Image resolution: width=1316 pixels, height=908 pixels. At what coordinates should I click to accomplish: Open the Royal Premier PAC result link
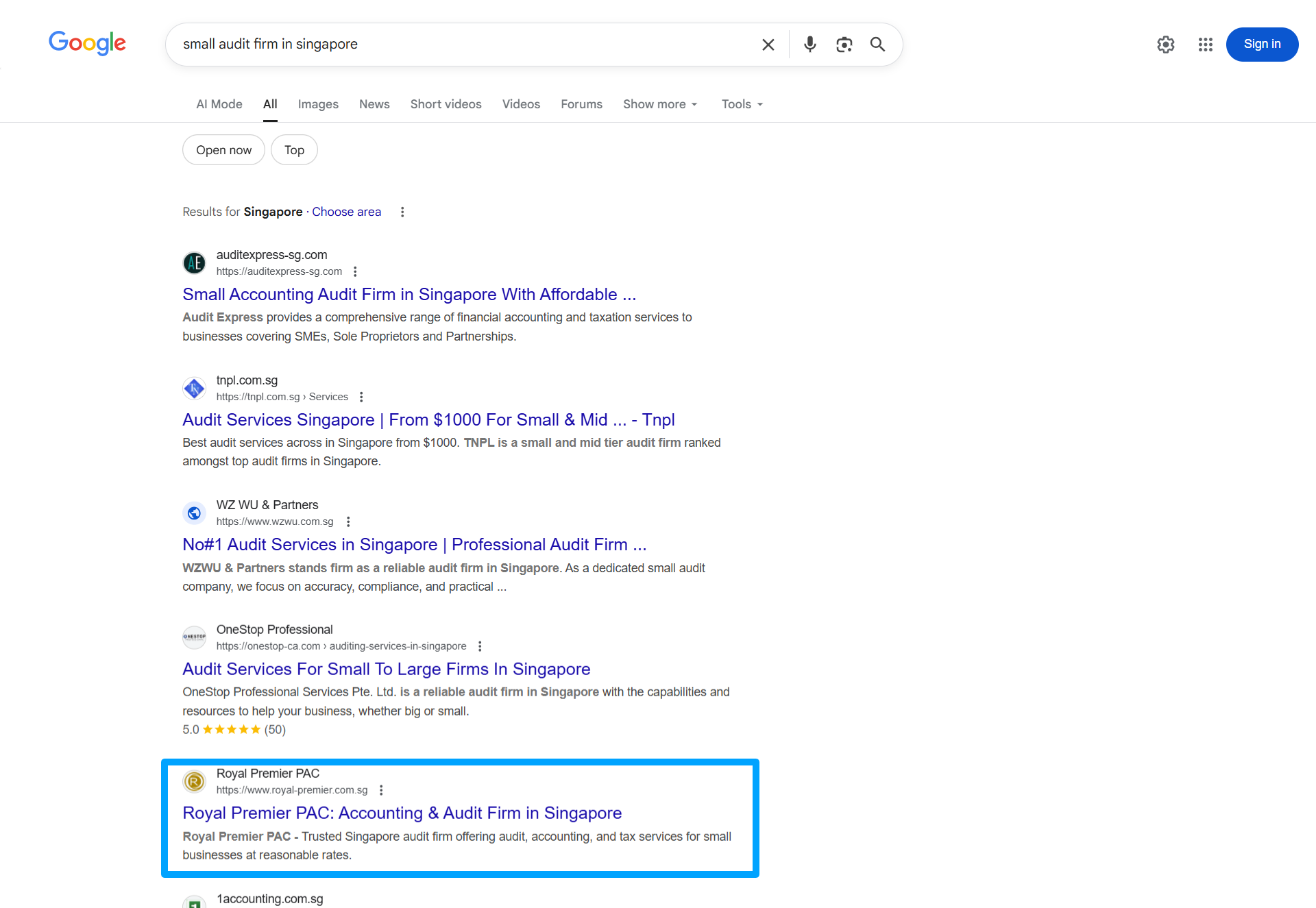(402, 813)
